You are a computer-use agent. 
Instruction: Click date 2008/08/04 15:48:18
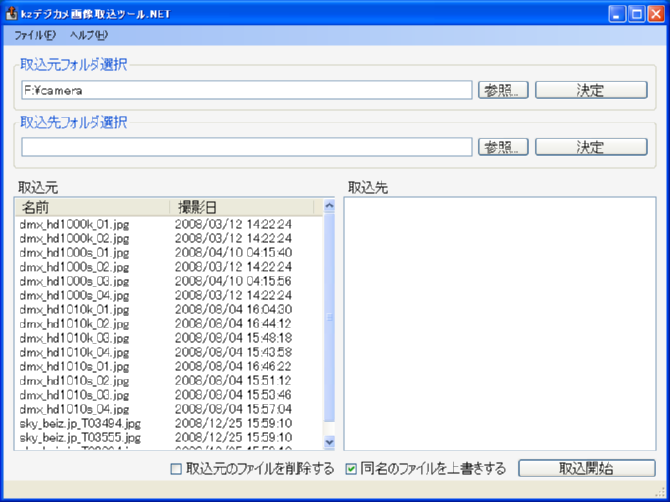(233, 338)
